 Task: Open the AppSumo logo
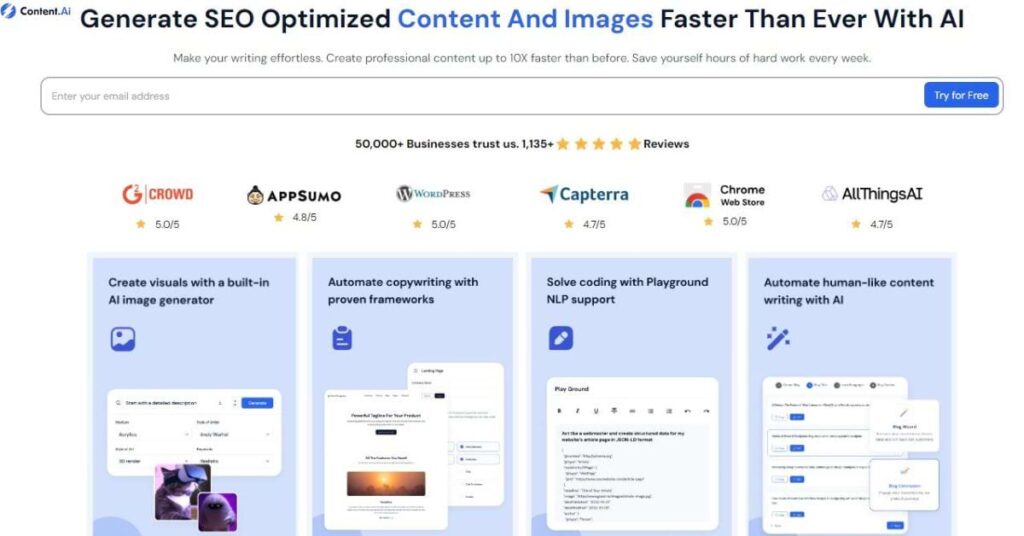pos(294,195)
